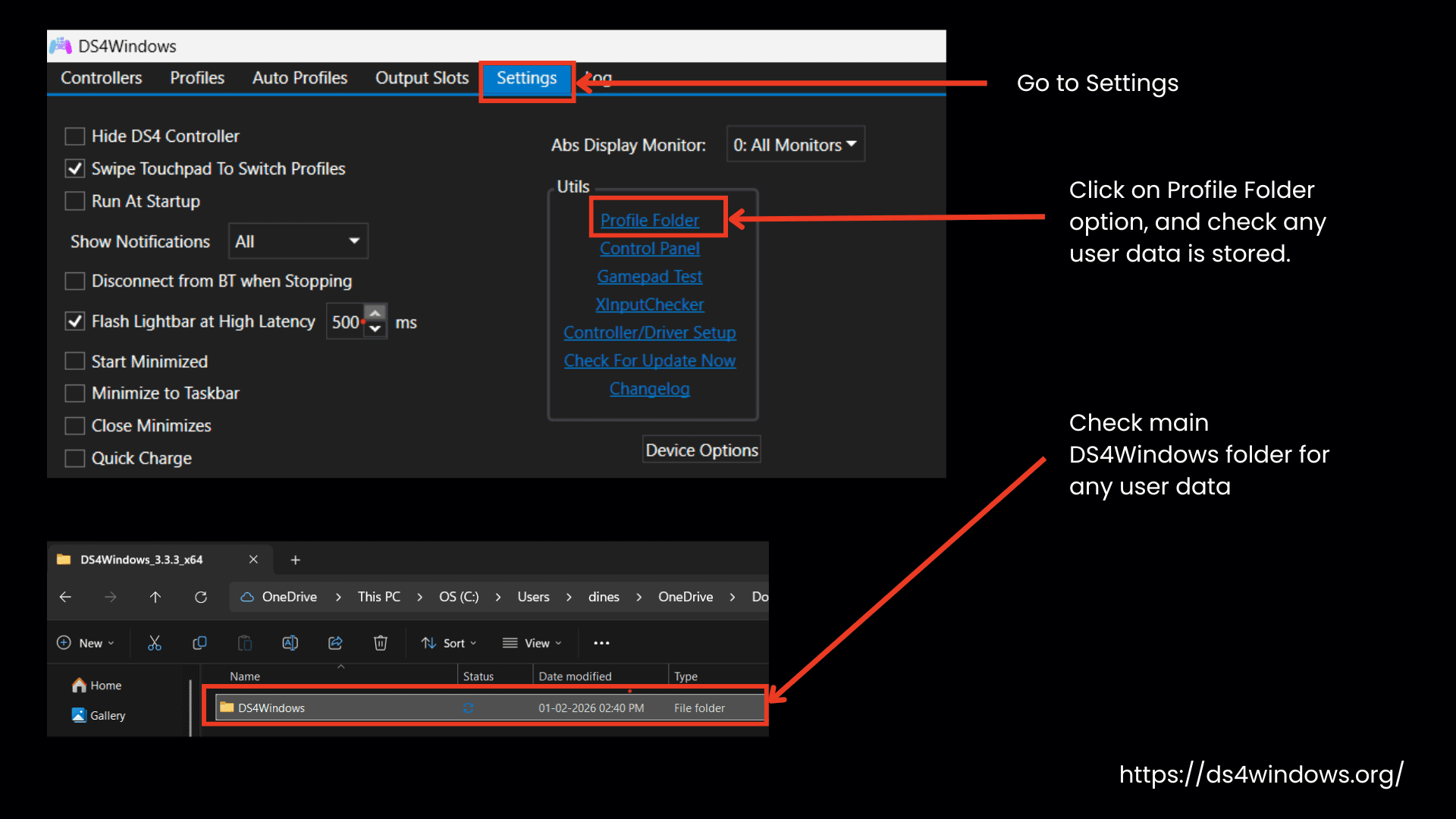Click Status column header
Viewport: 1456px width, 819px height.
tap(479, 676)
